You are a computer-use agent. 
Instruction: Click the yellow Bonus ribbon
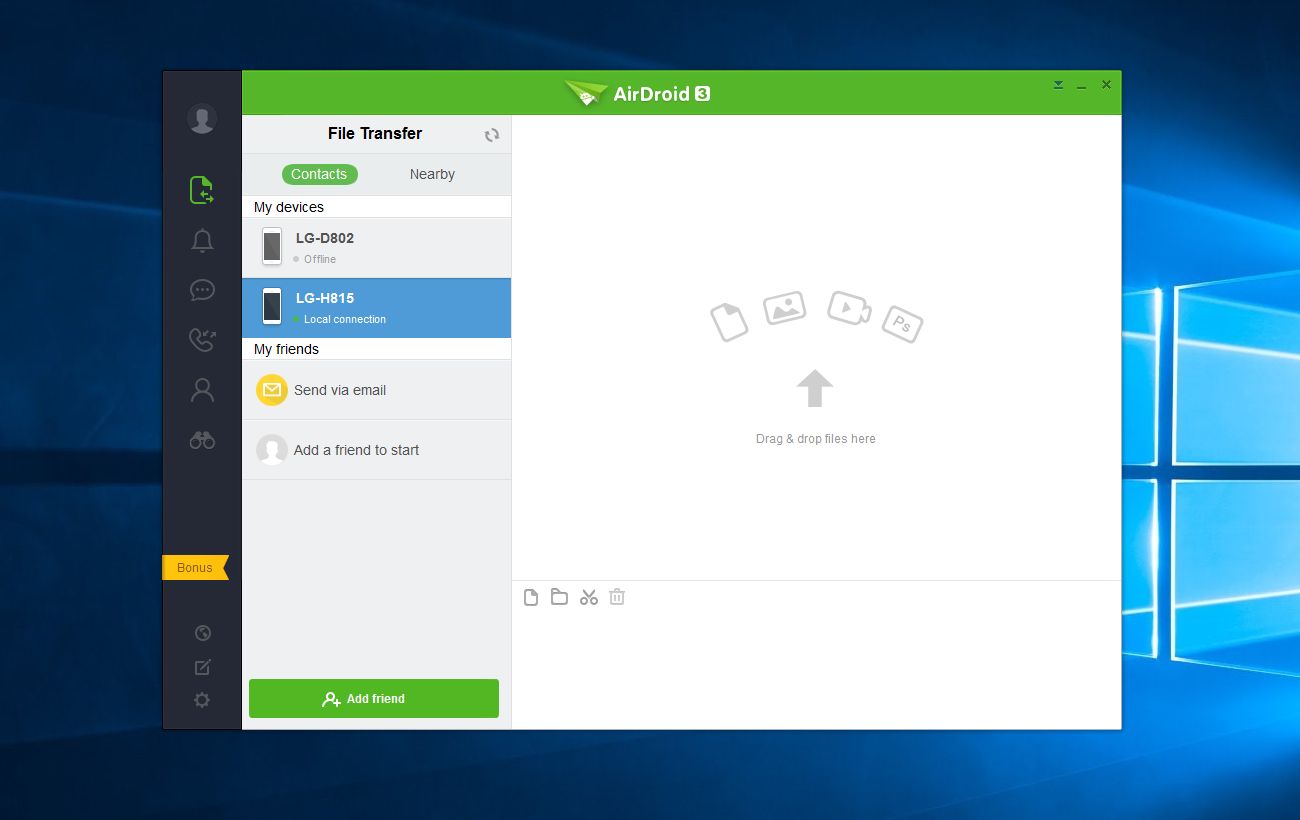pyautogui.click(x=195, y=567)
